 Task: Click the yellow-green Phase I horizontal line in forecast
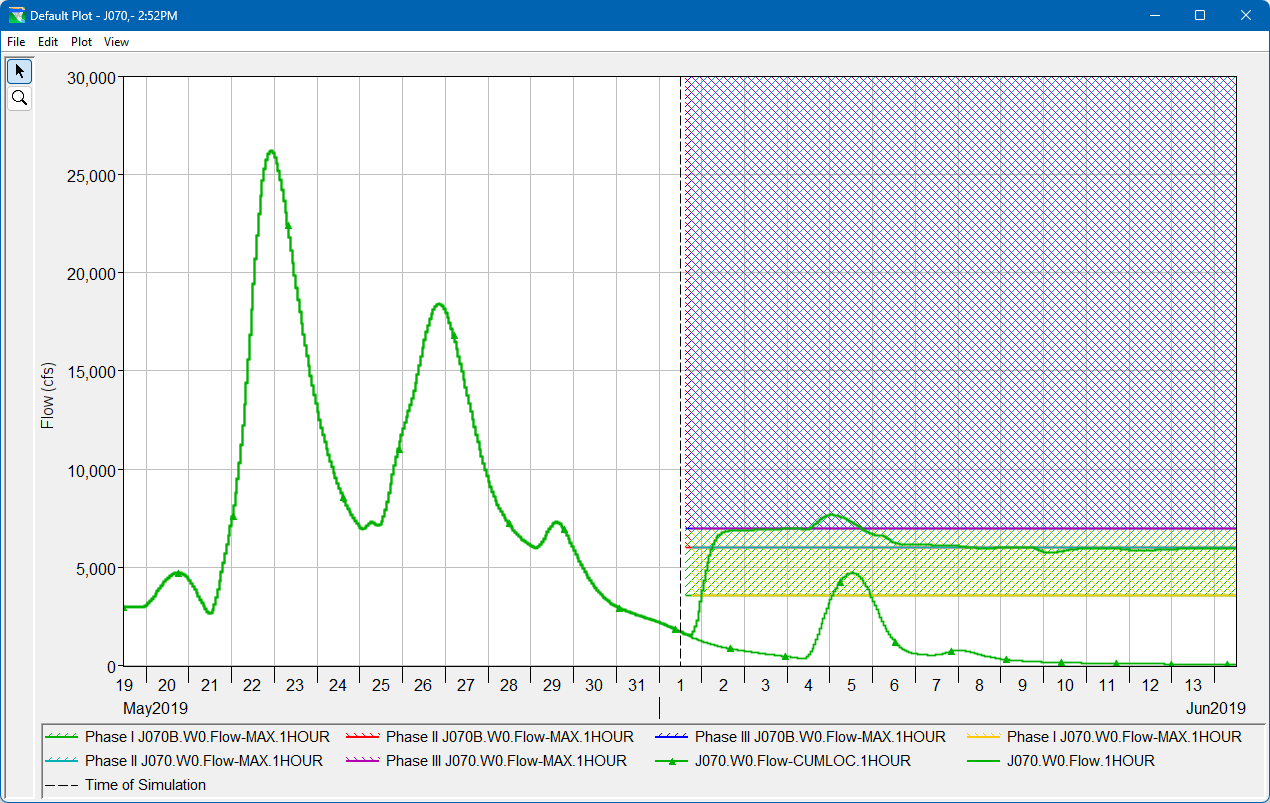coord(960,596)
